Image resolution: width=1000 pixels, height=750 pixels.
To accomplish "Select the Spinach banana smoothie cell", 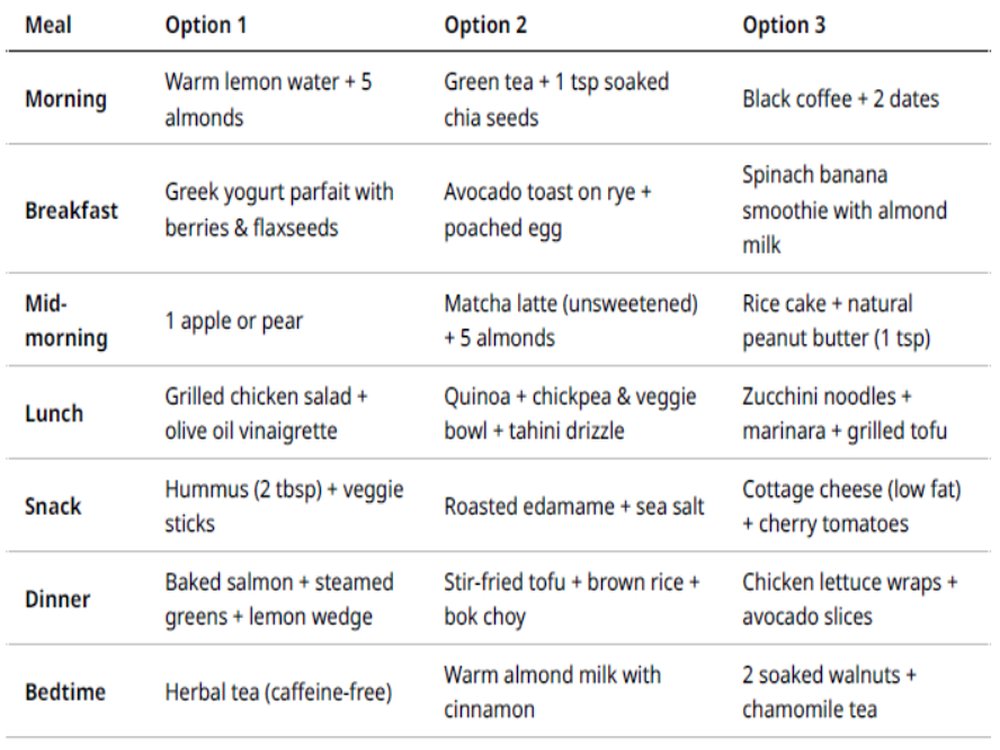I will [844, 210].
